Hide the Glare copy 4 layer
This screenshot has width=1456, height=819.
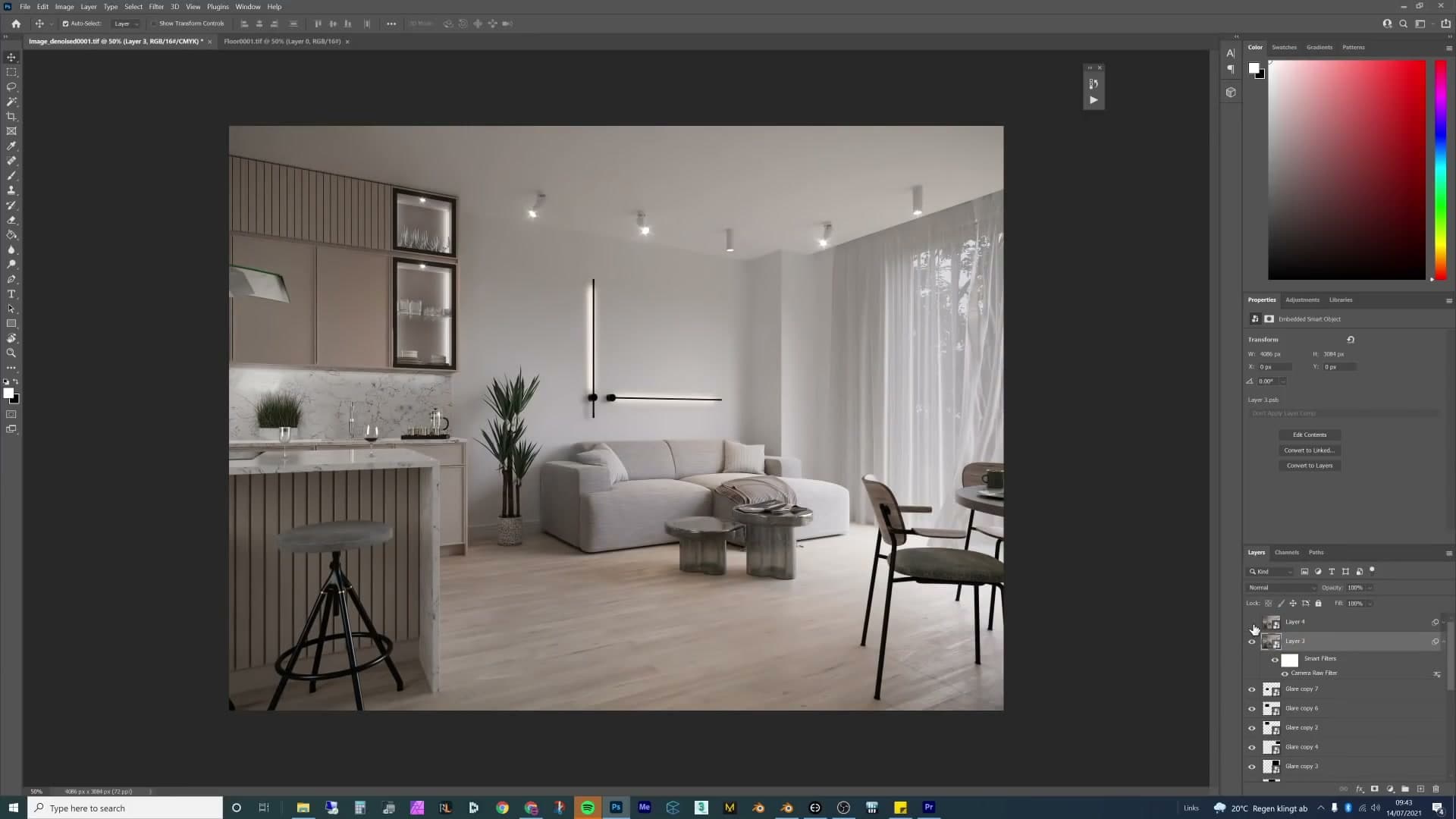tap(1252, 747)
